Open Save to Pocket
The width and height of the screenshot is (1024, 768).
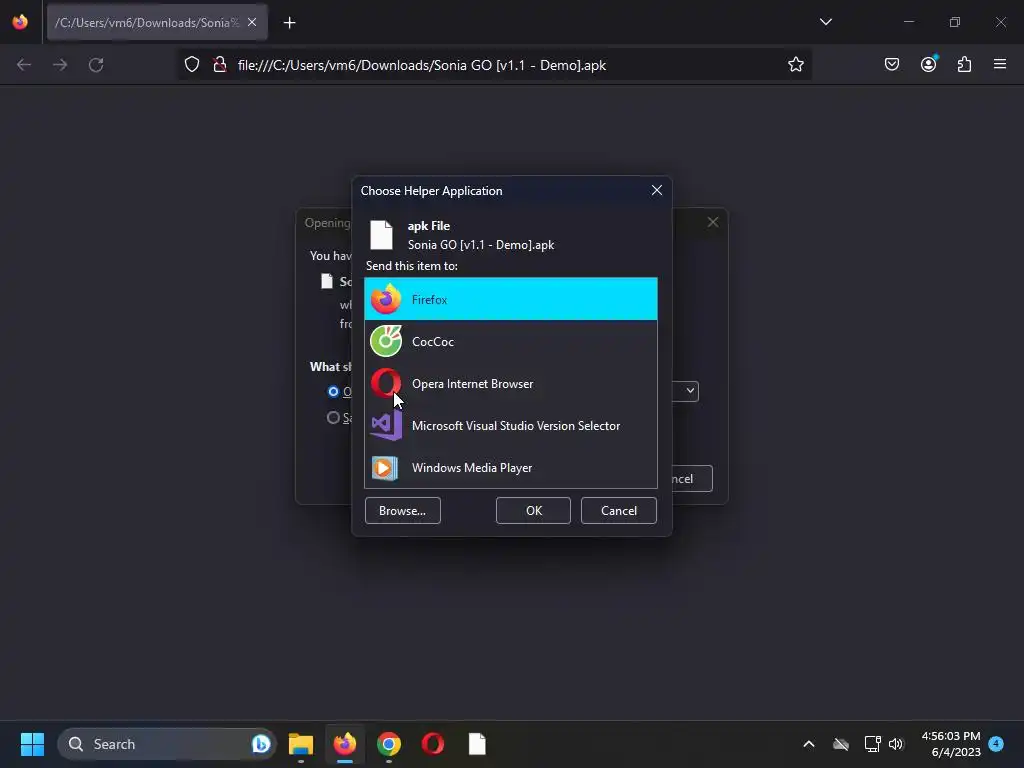tap(891, 65)
